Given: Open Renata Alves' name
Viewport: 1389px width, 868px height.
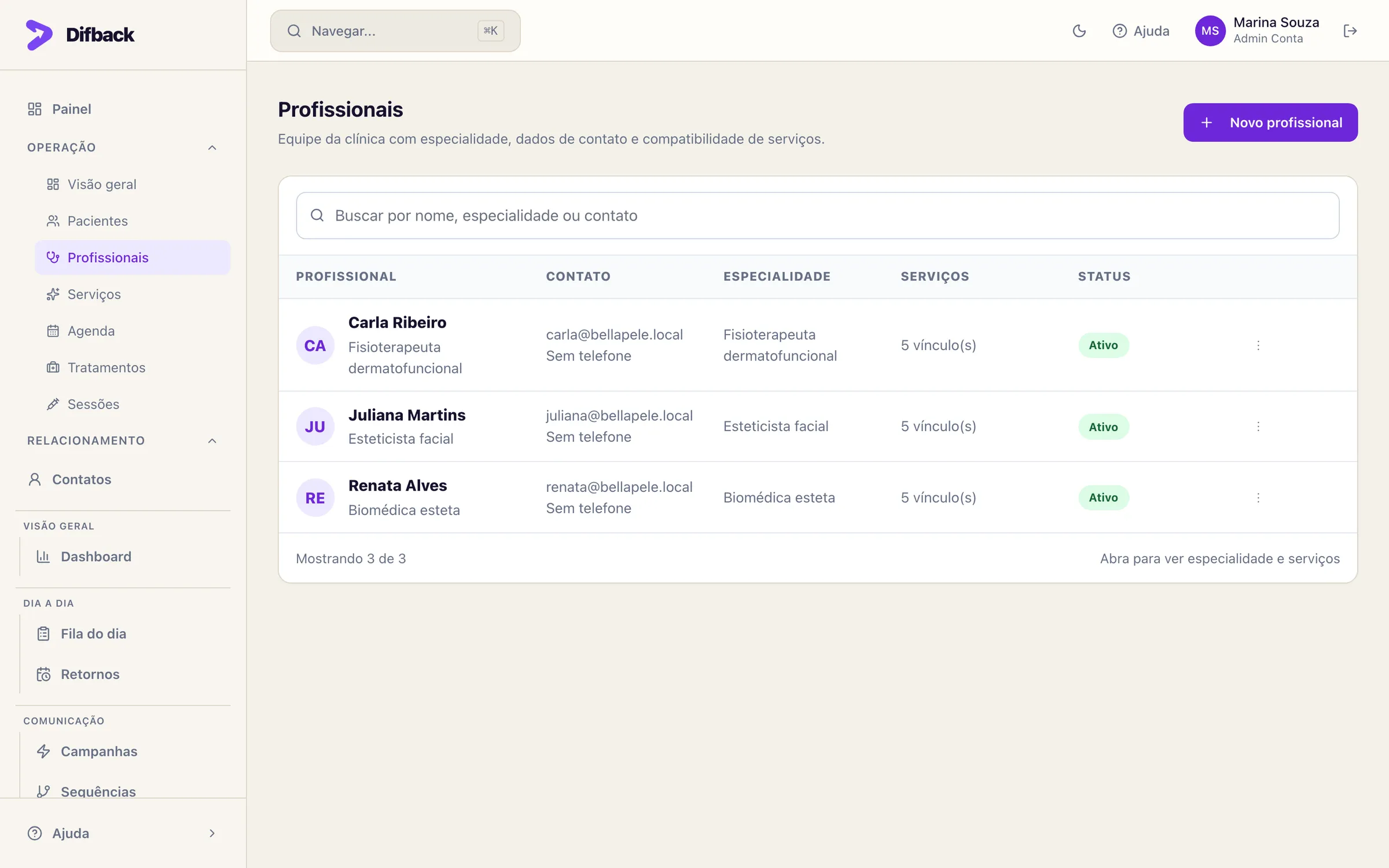Looking at the screenshot, I should (x=398, y=486).
